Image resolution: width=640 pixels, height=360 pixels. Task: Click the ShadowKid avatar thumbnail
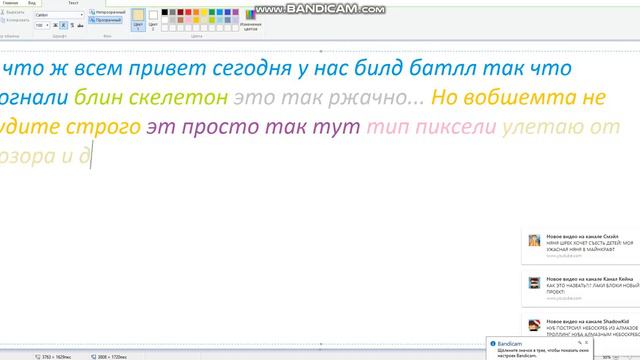pos(534,325)
